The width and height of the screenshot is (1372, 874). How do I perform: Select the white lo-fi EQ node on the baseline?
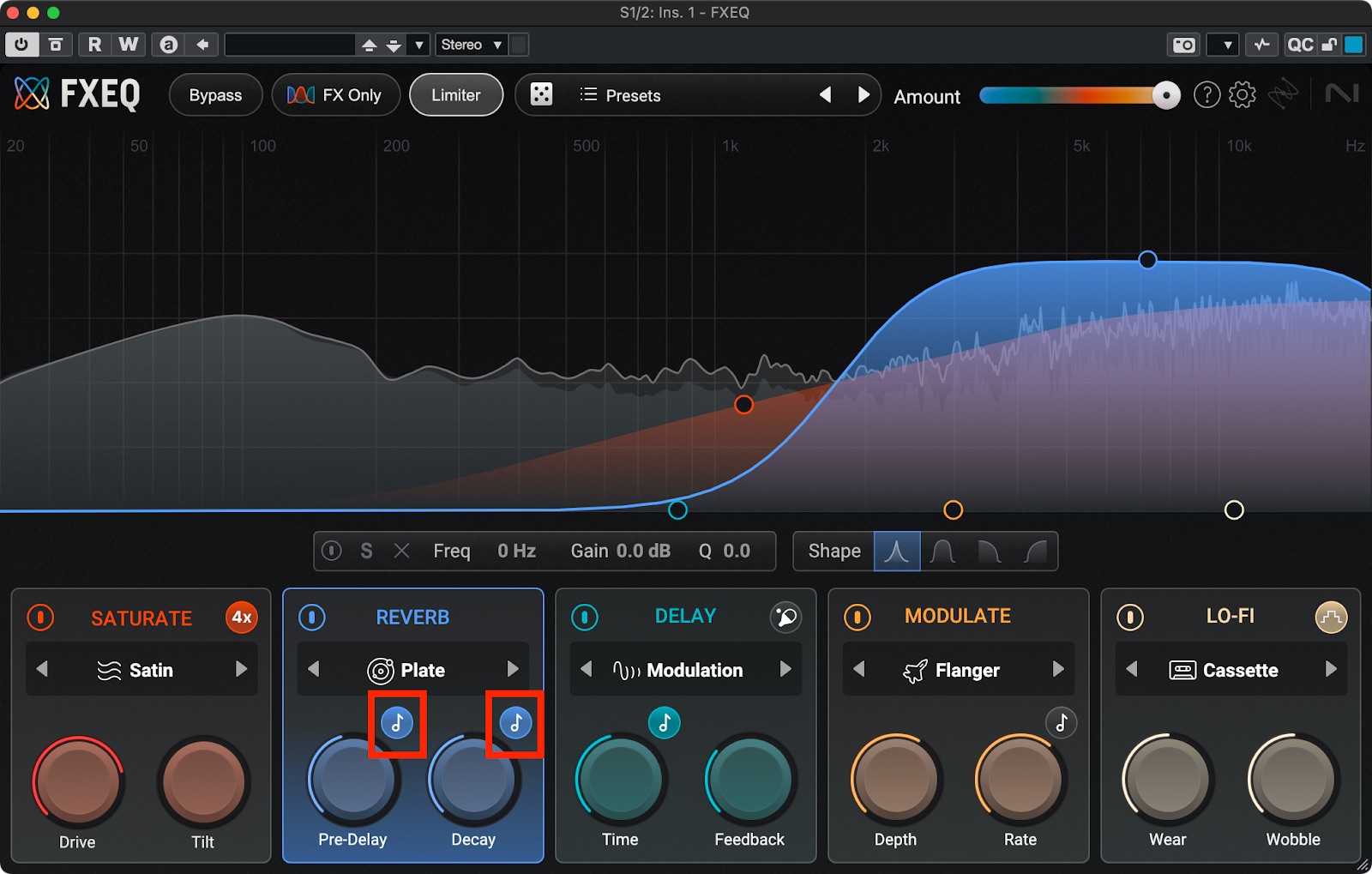[x=1234, y=510]
